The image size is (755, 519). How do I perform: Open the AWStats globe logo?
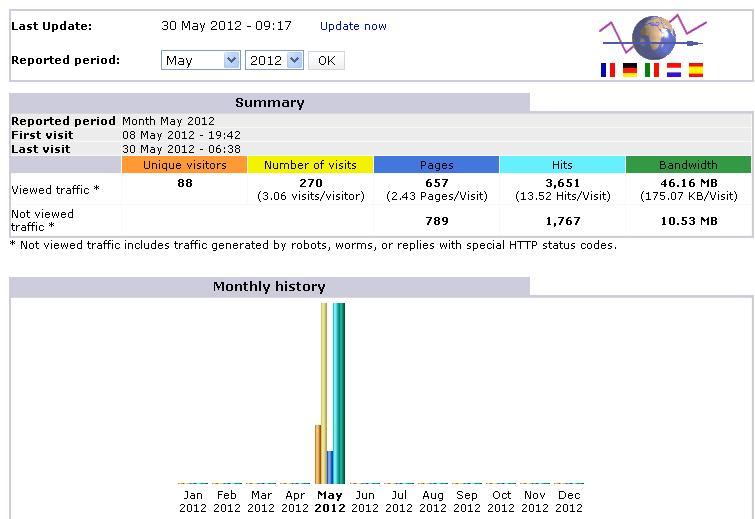click(652, 37)
